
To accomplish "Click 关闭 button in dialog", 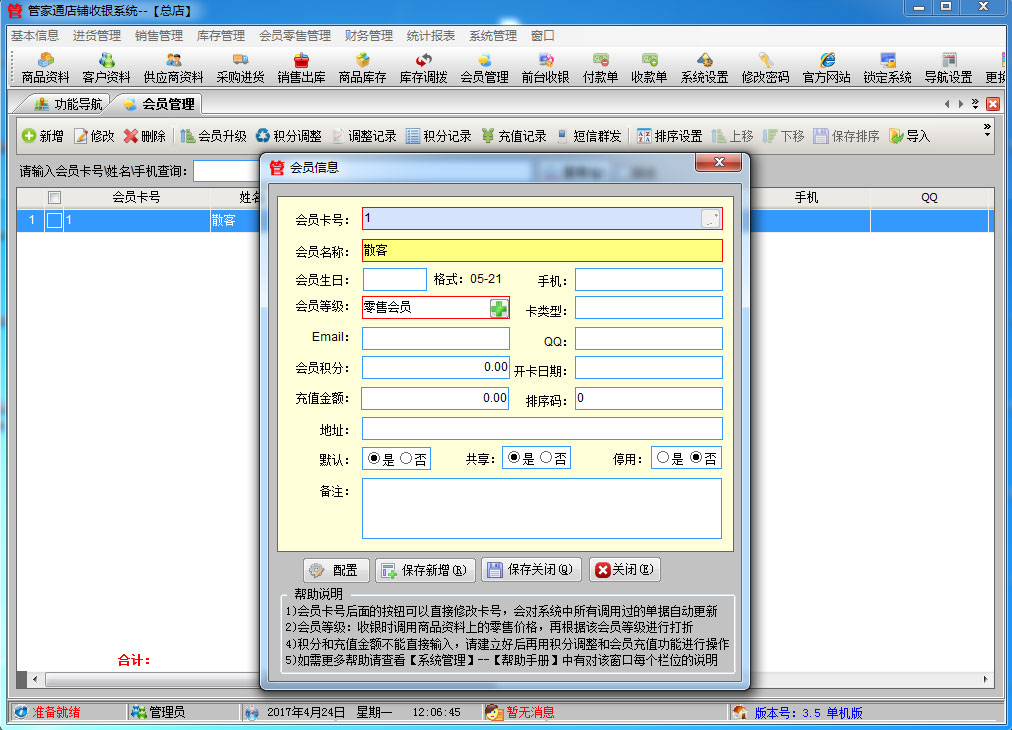I will tap(624, 570).
